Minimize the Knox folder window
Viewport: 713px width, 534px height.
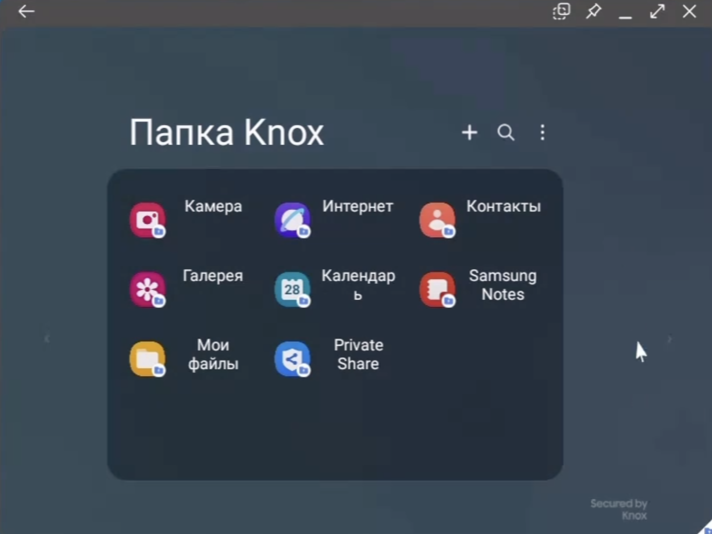626,17
